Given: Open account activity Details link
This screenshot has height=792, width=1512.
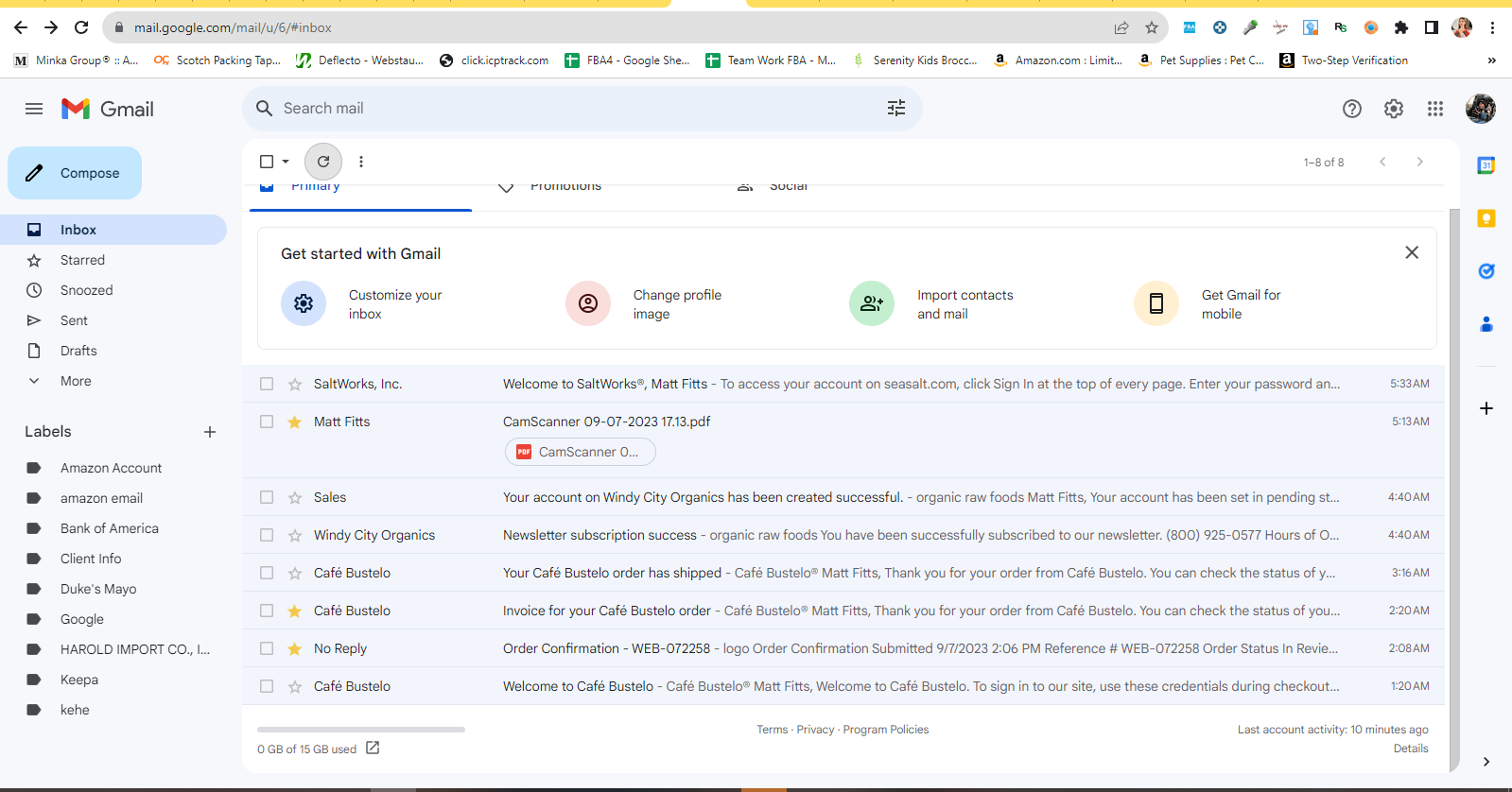Looking at the screenshot, I should [1411, 749].
